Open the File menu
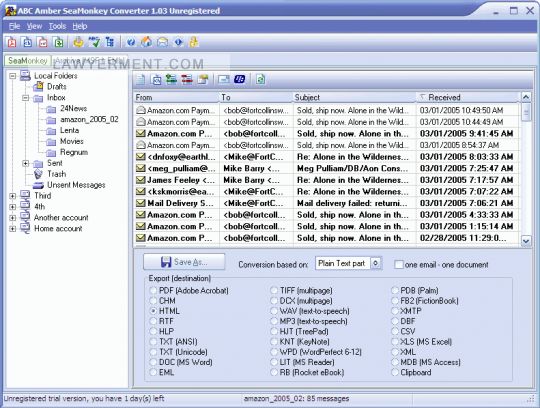This screenshot has width=540, height=408. [x=14, y=26]
